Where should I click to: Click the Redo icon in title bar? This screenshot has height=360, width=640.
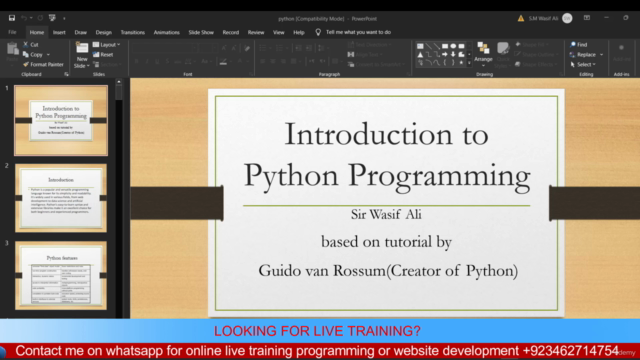point(40,18)
